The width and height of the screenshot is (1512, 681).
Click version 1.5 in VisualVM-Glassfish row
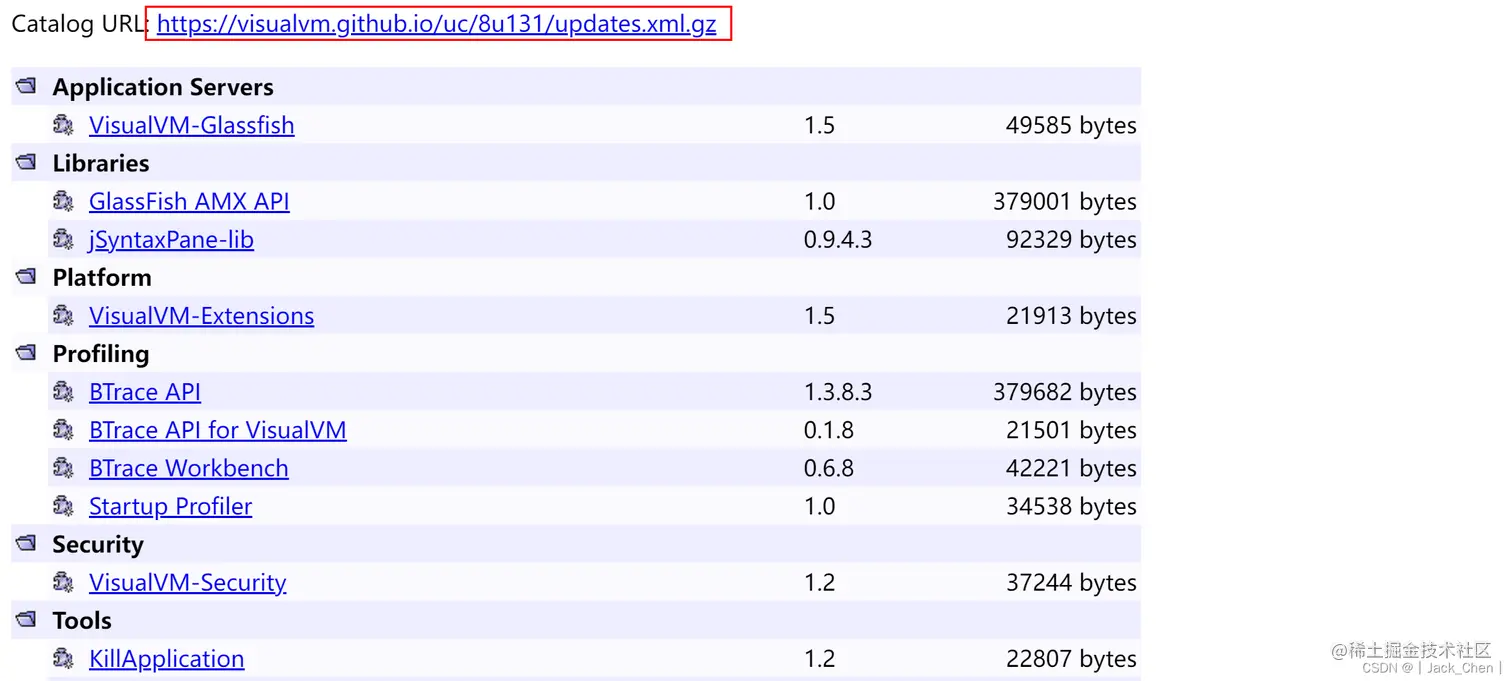820,125
